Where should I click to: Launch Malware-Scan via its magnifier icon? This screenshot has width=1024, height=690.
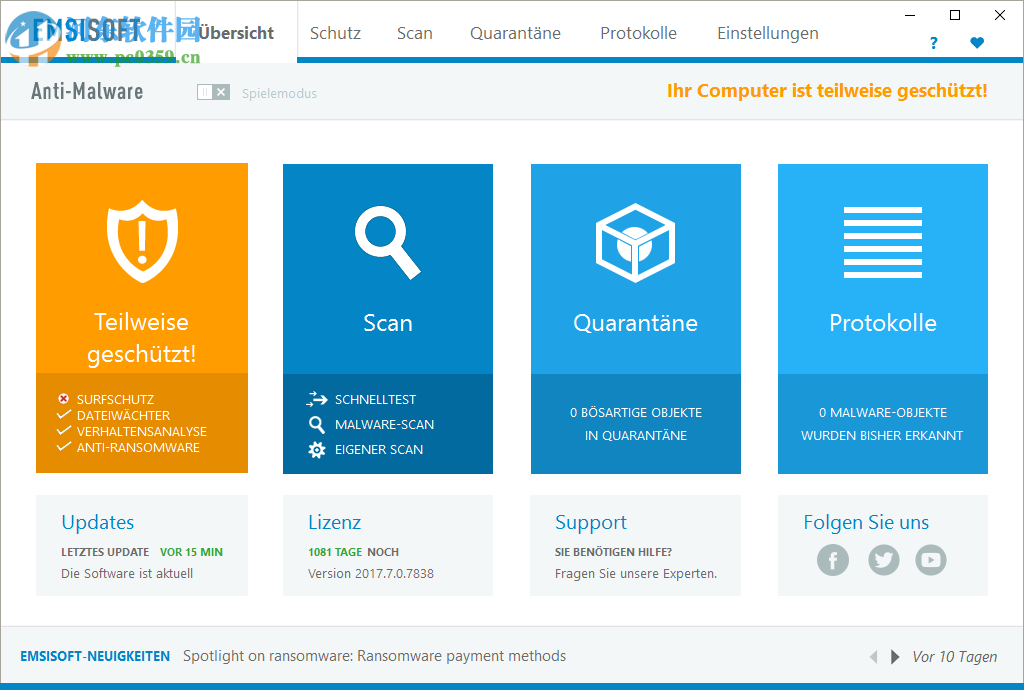point(316,424)
